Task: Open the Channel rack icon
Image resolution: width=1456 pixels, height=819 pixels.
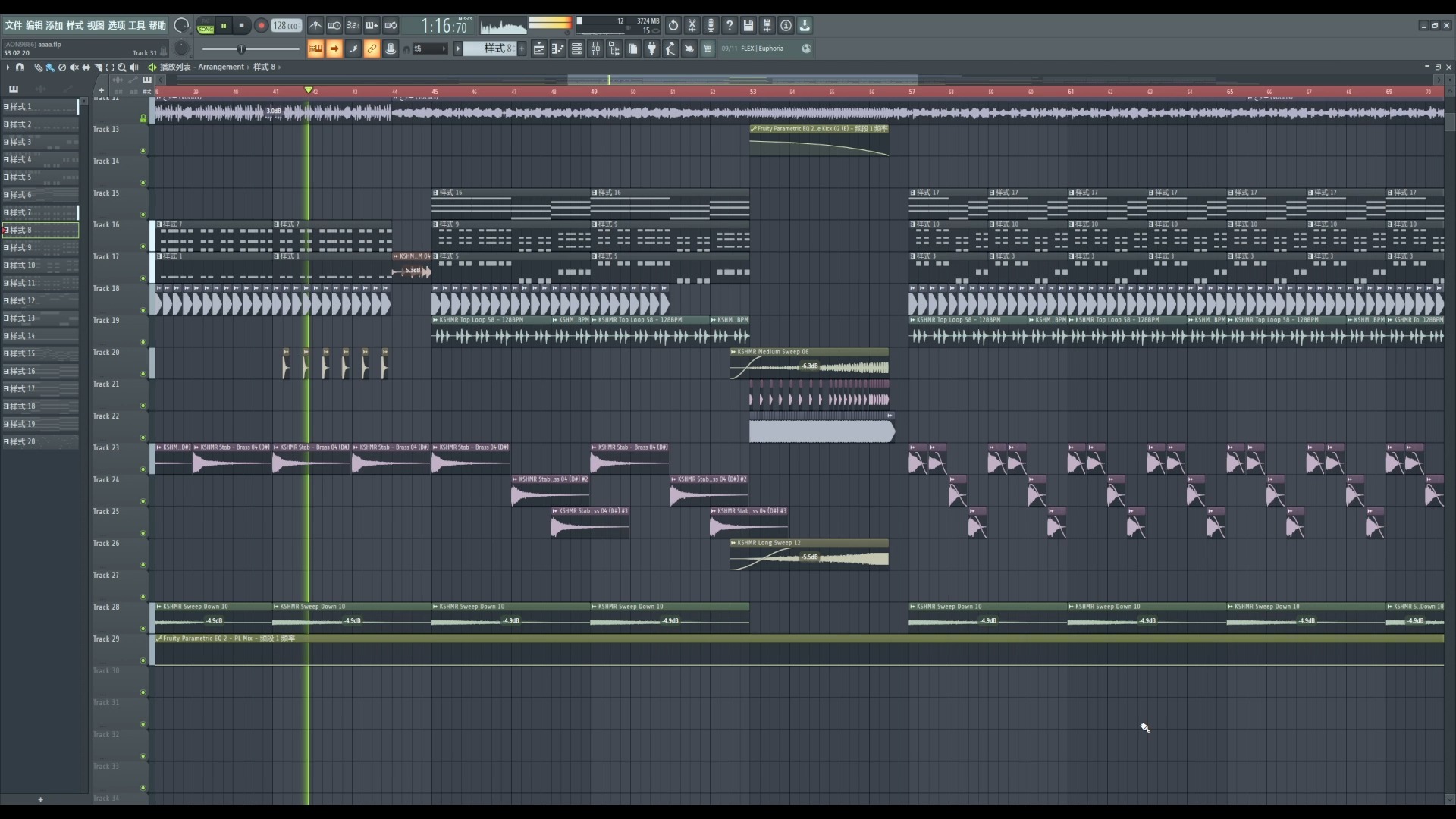Action: pos(576,49)
